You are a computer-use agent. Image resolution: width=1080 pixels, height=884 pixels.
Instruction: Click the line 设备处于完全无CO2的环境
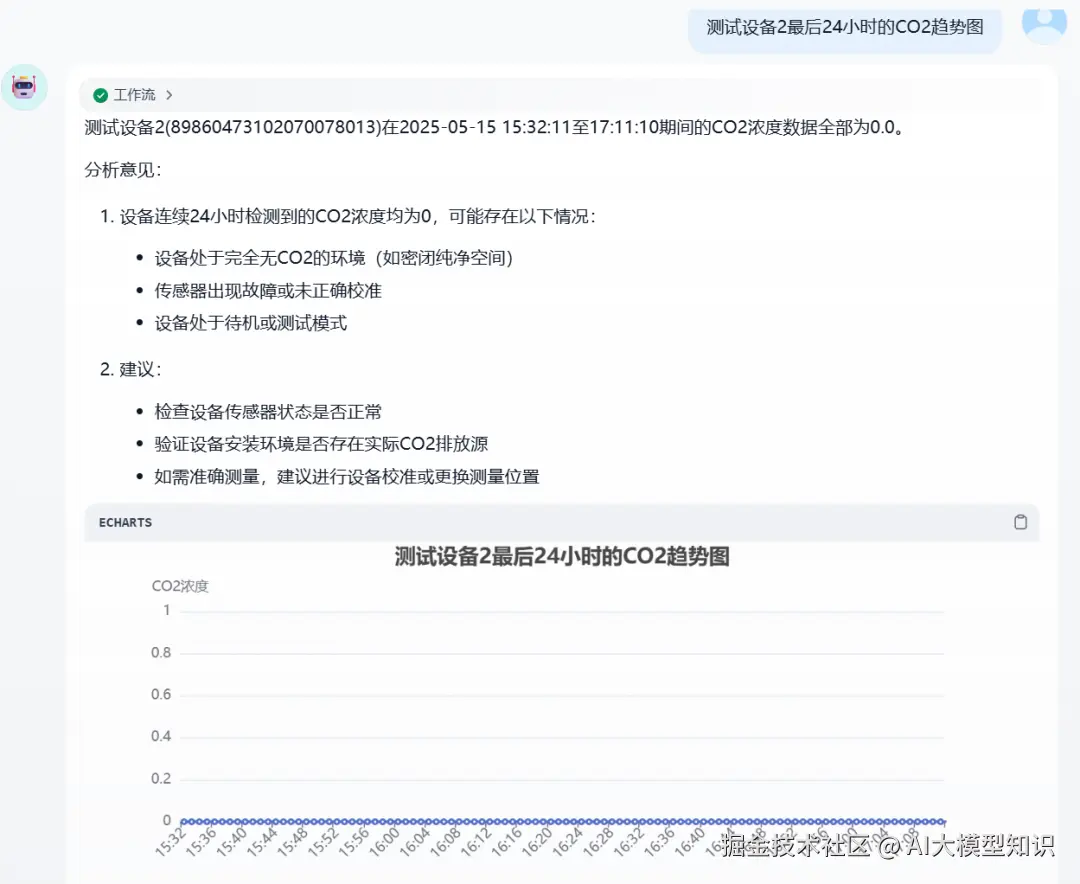334,258
